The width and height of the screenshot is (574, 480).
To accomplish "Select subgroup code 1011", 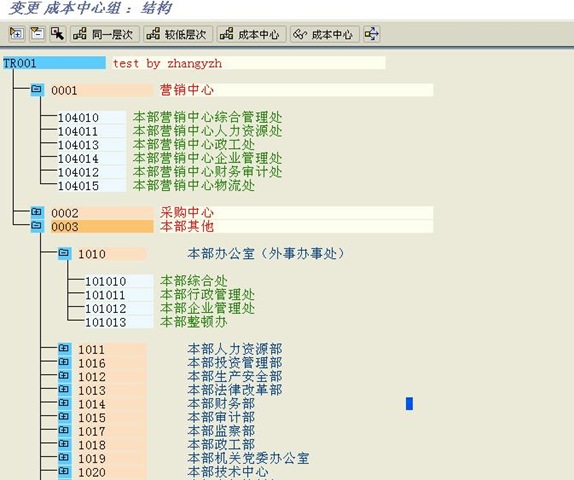I will pos(112,349).
